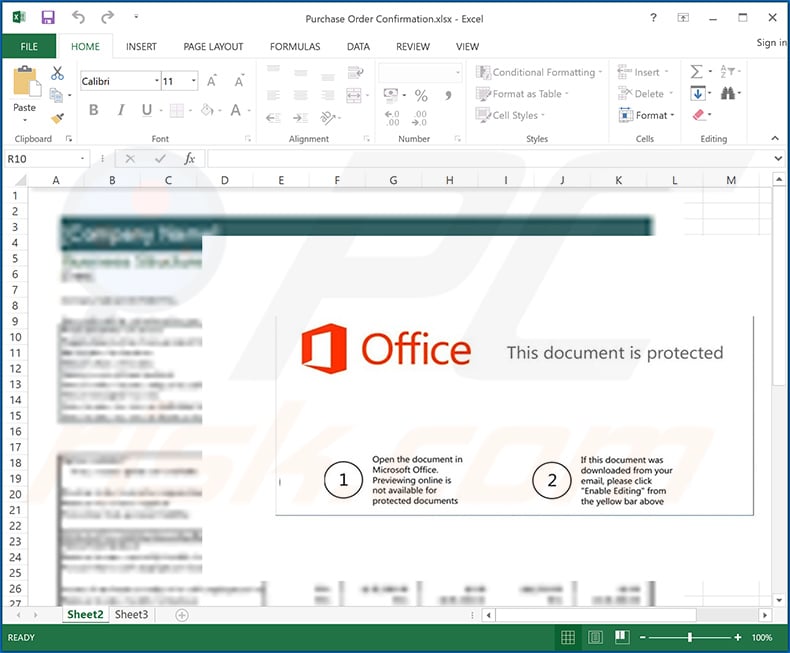
Task: Switch to the DATA tab
Action: pos(358,47)
